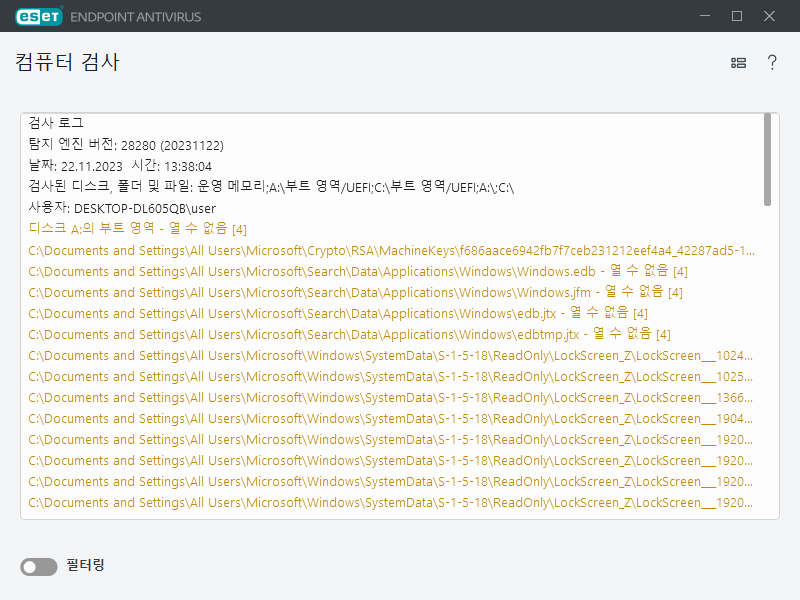This screenshot has width=800, height=600.
Task: Select the edb.jtx log entry
Action: (x=338, y=313)
